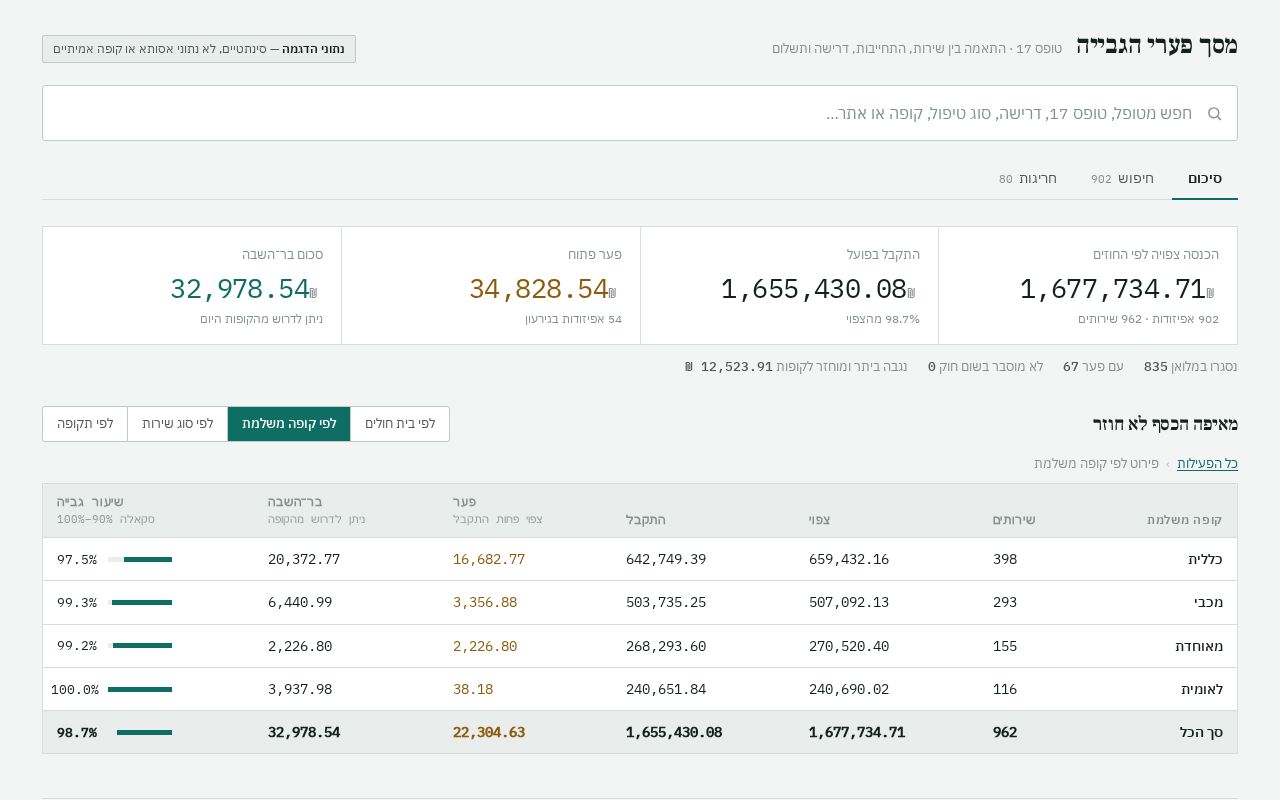Click recoverable amount 20,372.77
The width and height of the screenshot is (1280, 800).
[304, 559]
